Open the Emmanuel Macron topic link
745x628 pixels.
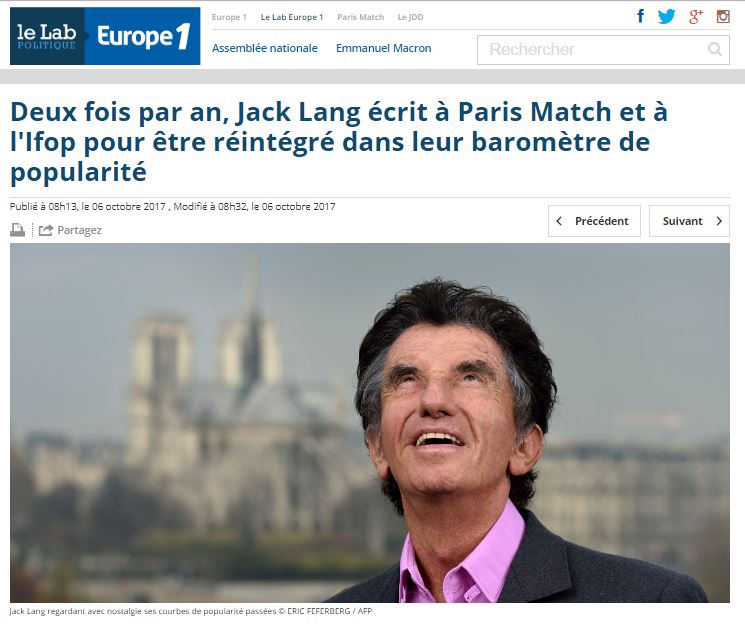click(383, 48)
